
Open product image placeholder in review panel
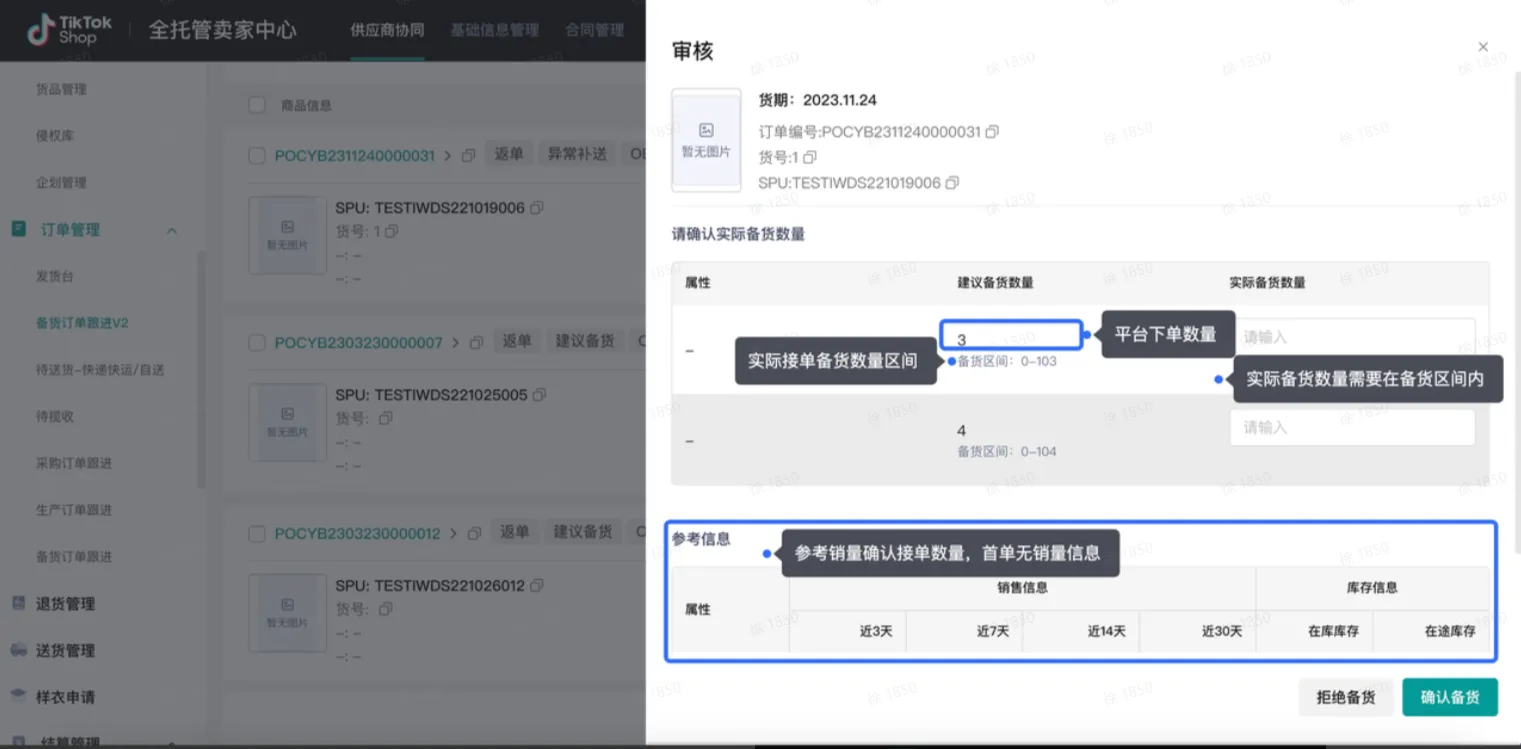[x=706, y=139]
